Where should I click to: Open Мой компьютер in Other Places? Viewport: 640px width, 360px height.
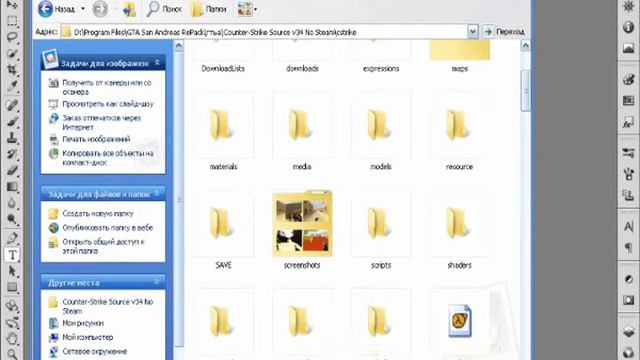tap(87, 338)
